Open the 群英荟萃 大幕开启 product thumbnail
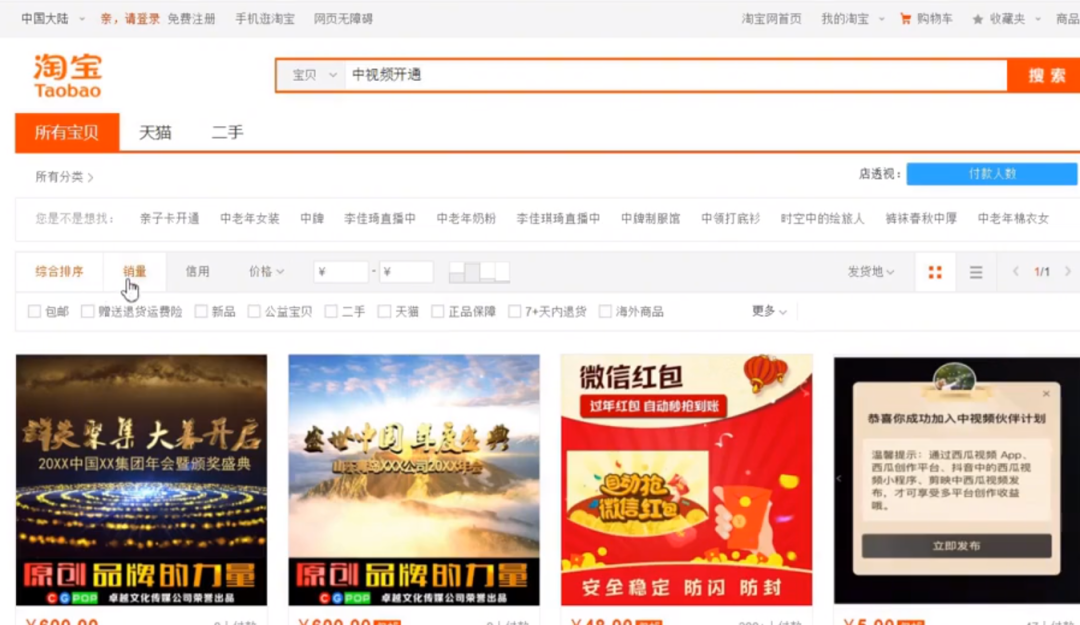Viewport: 1080px width, 625px height. (x=141, y=480)
